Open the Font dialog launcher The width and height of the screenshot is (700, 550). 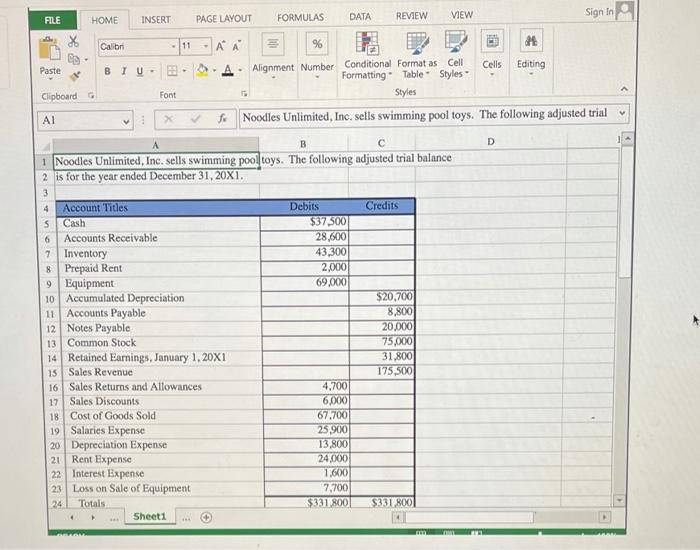coord(244,93)
